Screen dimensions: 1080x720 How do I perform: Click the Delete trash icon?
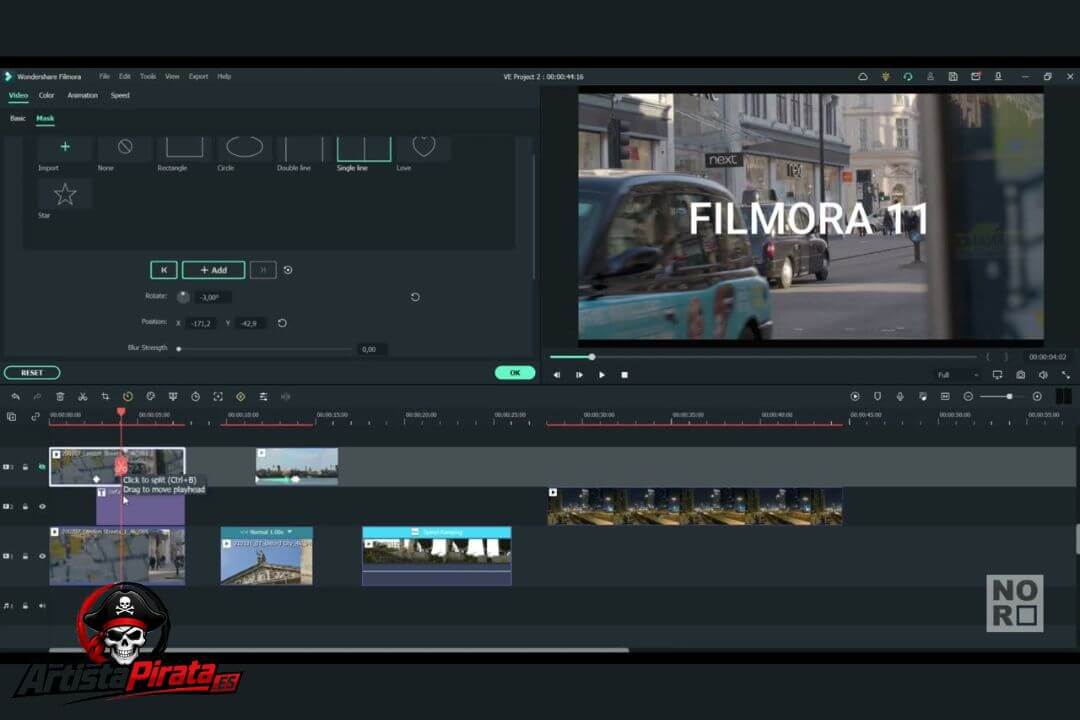tap(60, 396)
